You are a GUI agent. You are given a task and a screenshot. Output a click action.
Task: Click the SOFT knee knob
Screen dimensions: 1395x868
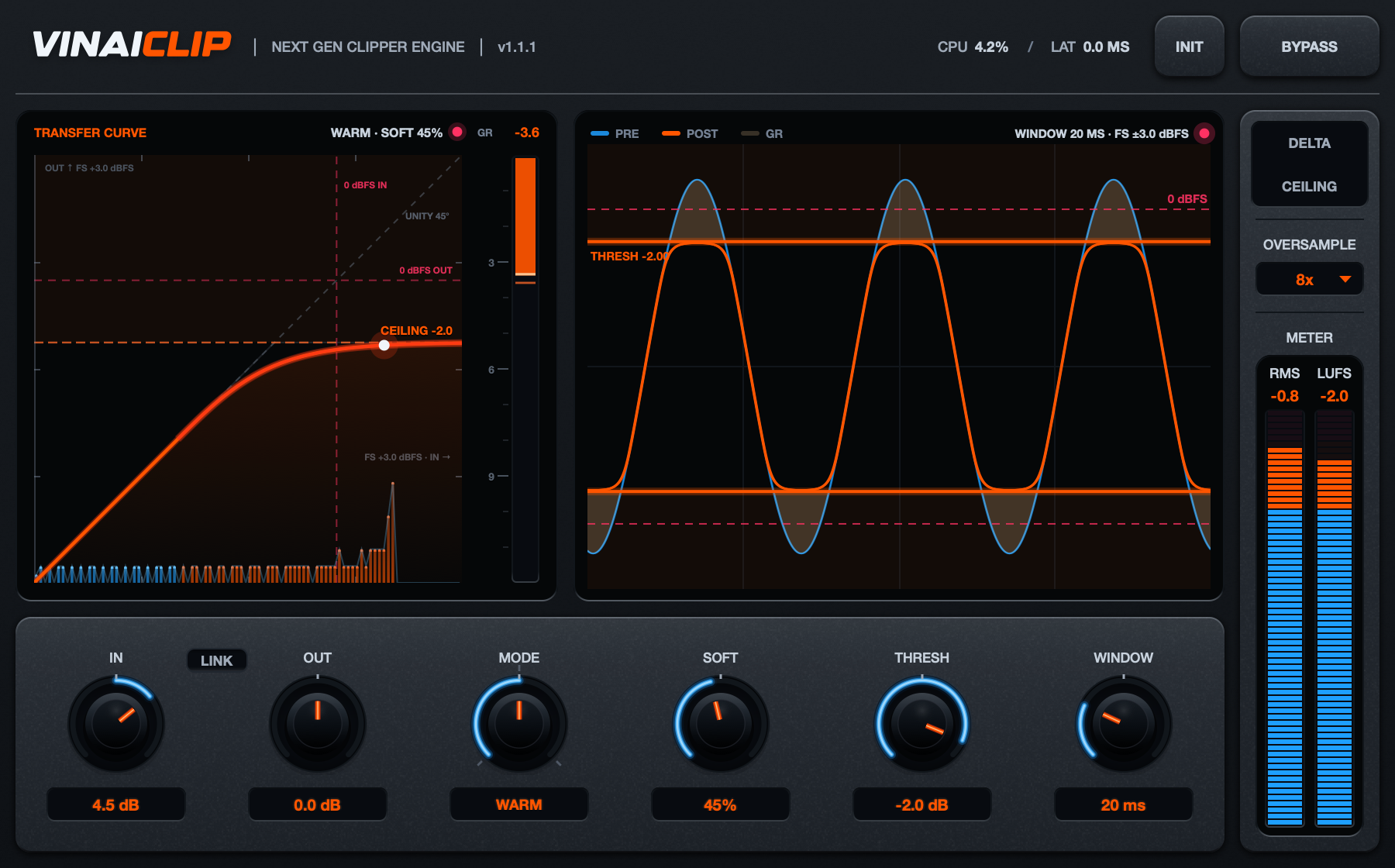click(721, 724)
